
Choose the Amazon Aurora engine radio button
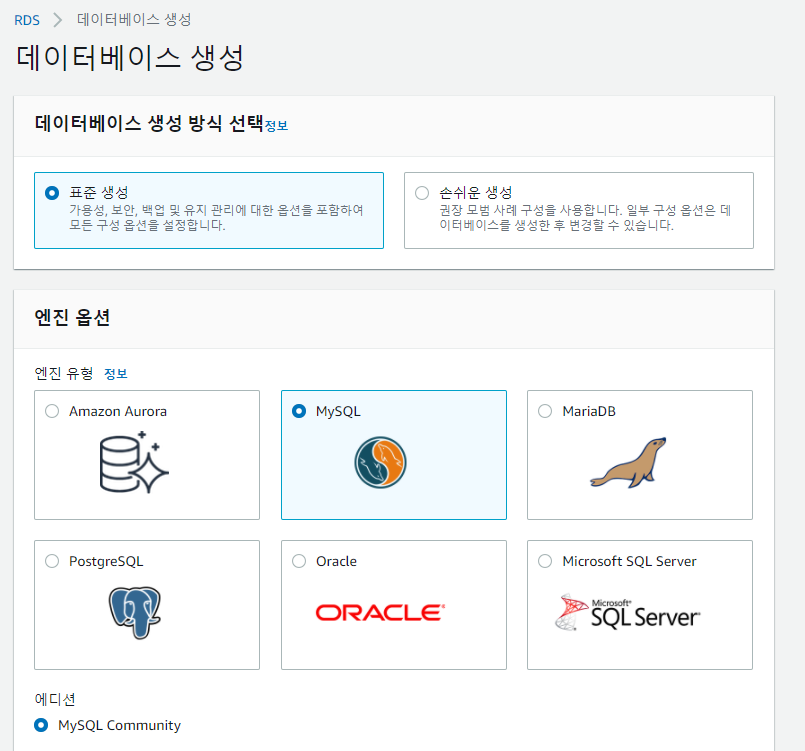coord(52,411)
